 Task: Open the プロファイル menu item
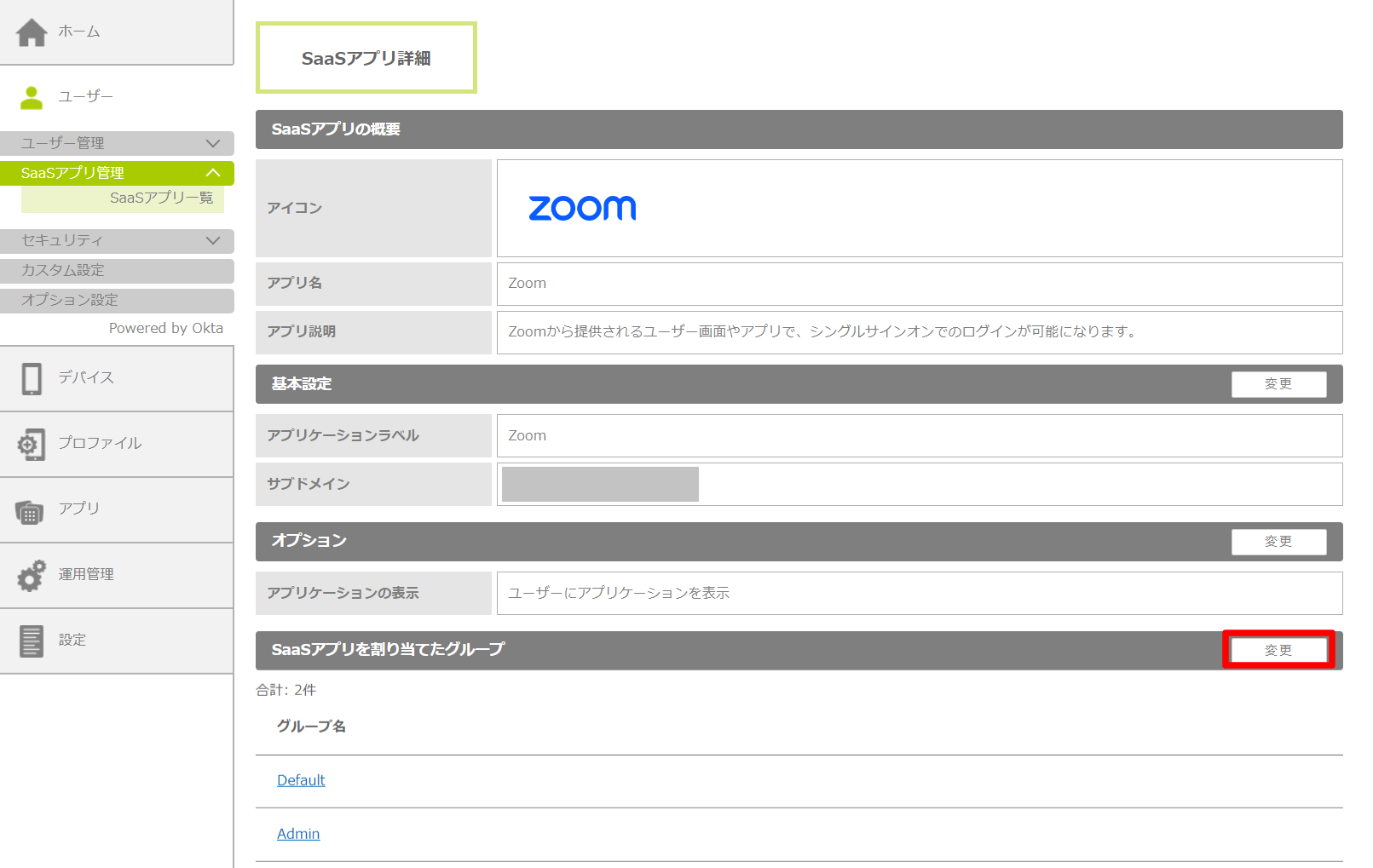[117, 444]
